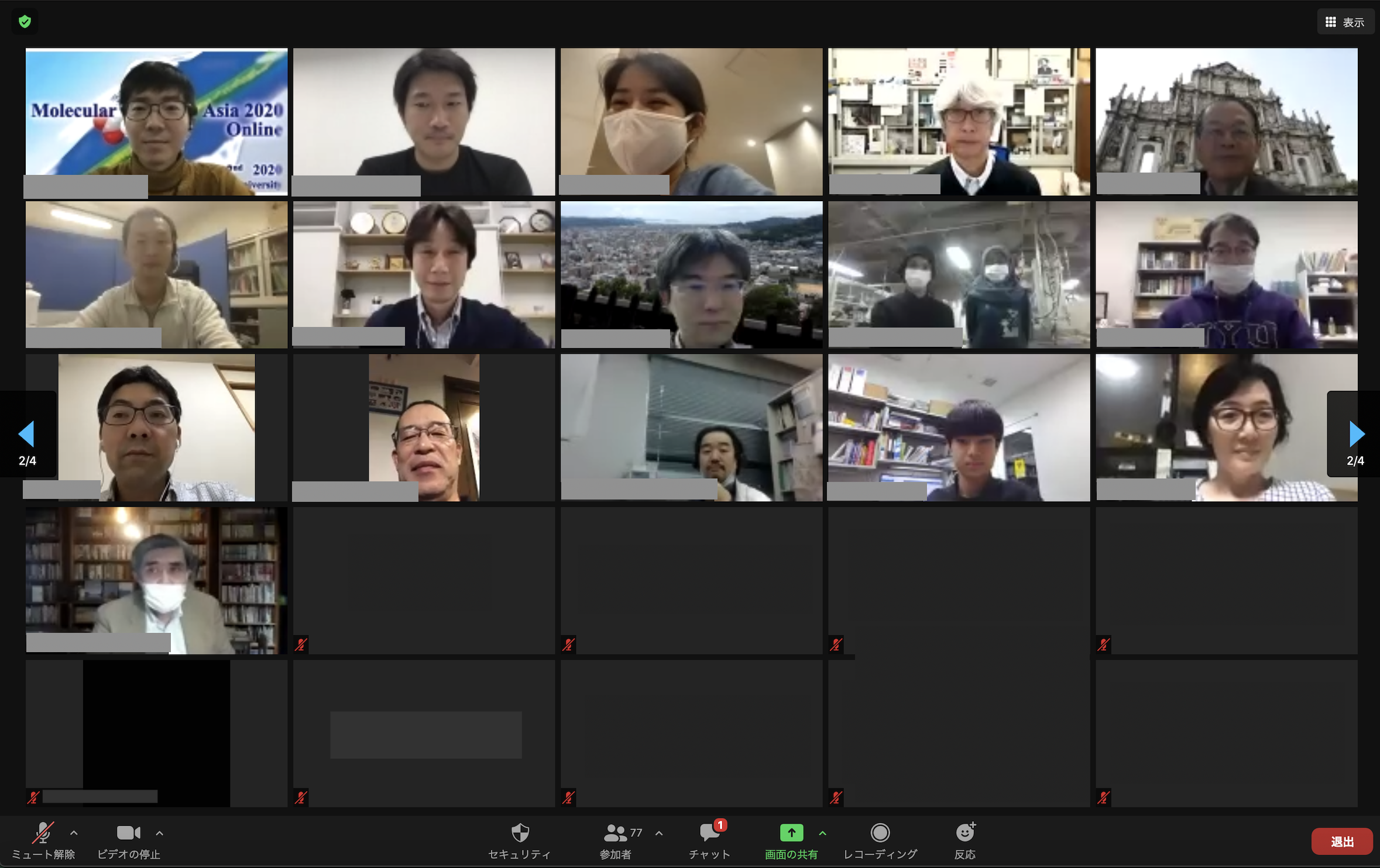The width and height of the screenshot is (1380, 868).
Task: Select tile with black video and muted mic
Action: tap(156, 733)
